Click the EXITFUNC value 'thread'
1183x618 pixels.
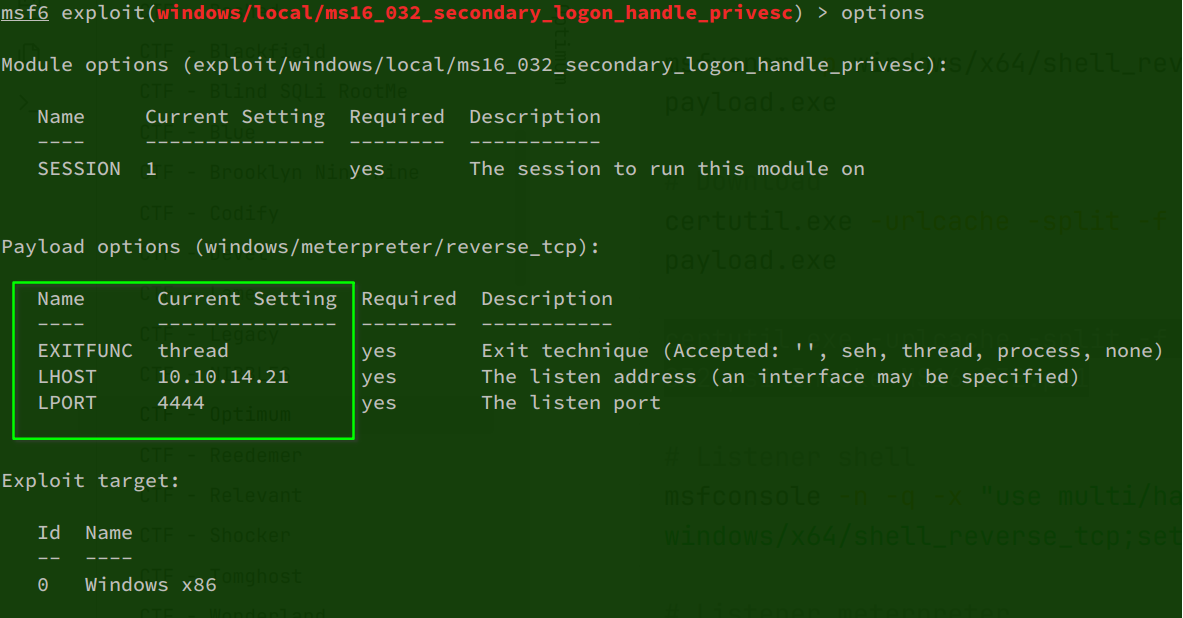pyautogui.click(x=193, y=351)
